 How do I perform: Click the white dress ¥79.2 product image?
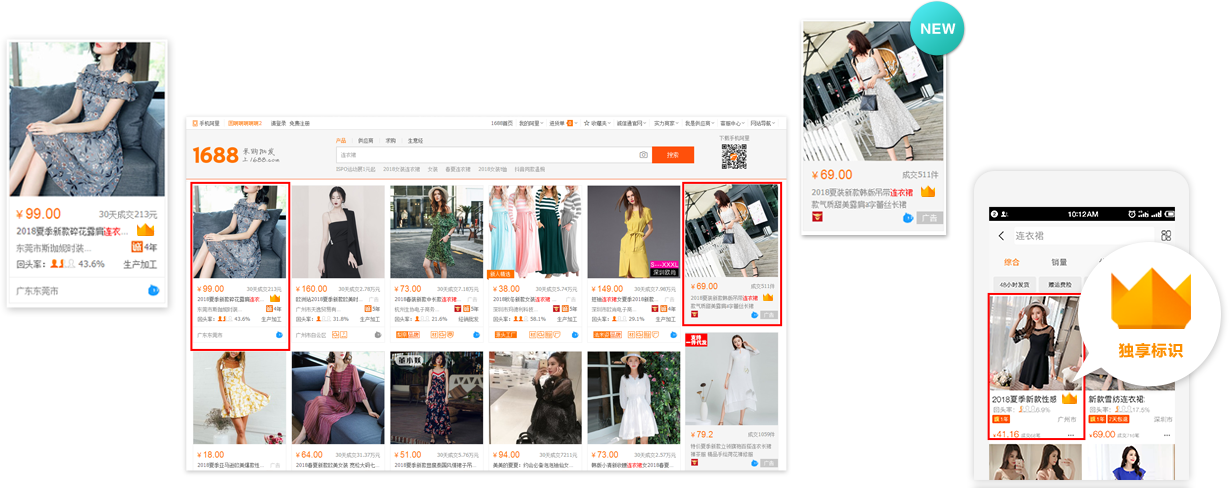732,379
